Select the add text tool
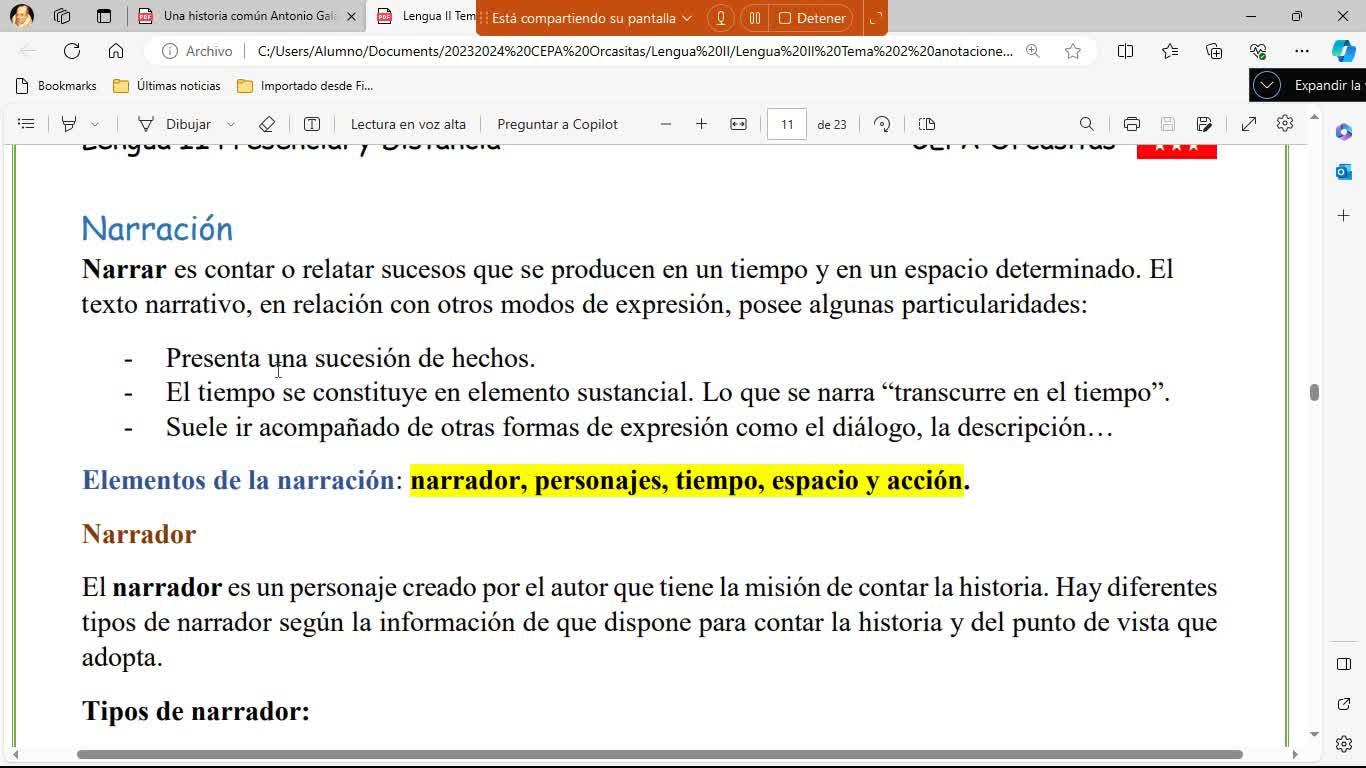 (x=312, y=124)
